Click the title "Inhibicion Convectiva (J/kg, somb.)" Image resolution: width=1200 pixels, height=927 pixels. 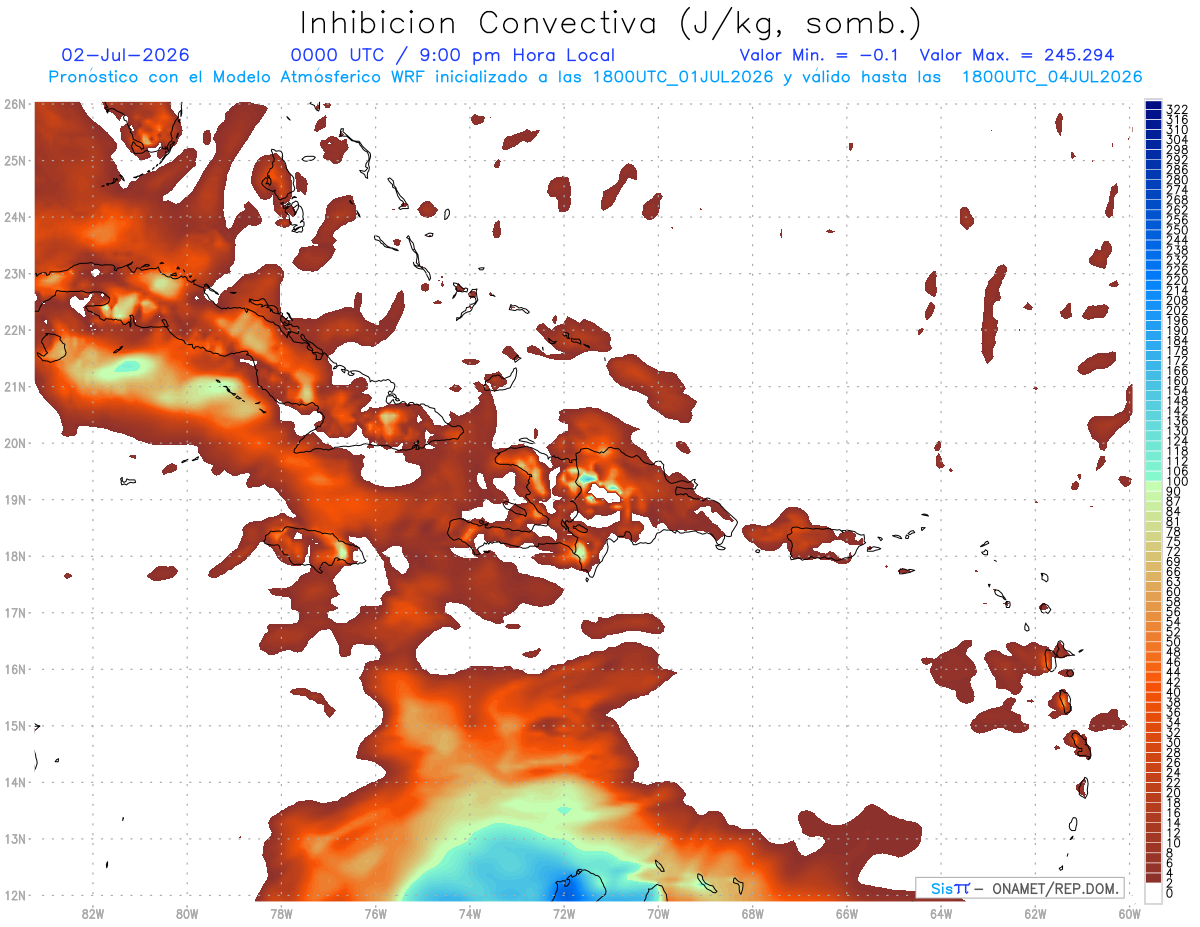(x=611, y=24)
